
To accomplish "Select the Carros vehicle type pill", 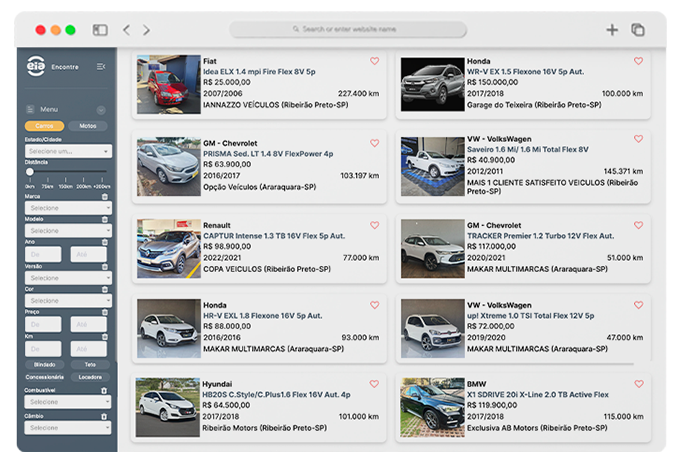I will [44, 126].
